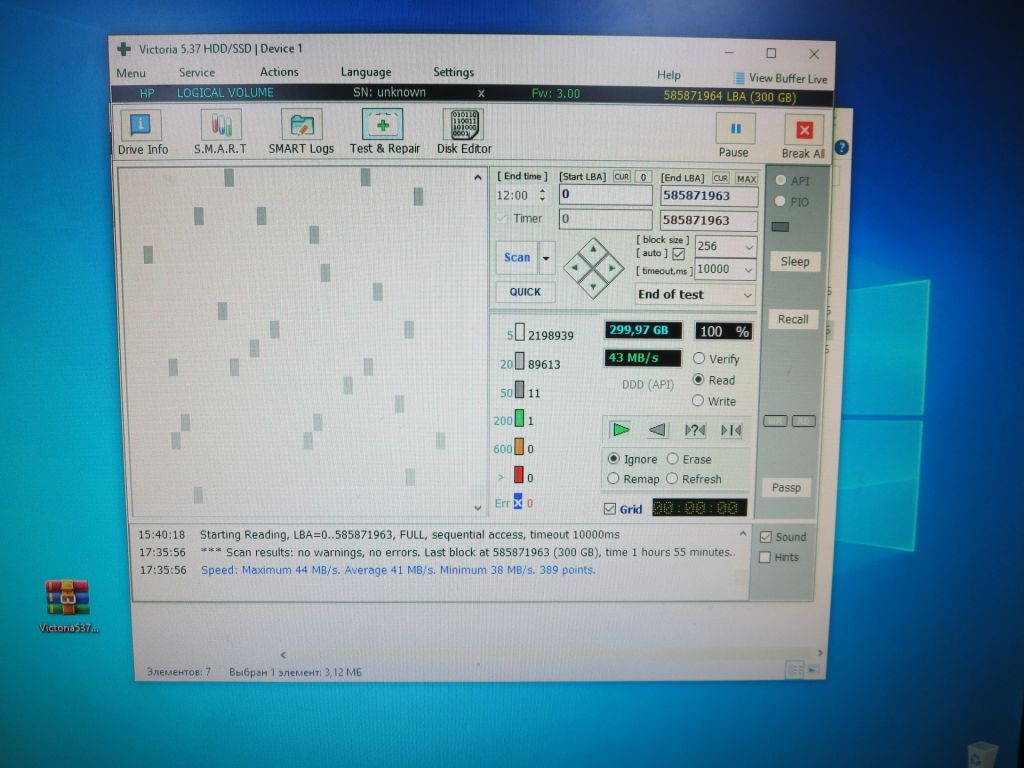
Task: Open the Actions menu
Action: pyautogui.click(x=279, y=72)
